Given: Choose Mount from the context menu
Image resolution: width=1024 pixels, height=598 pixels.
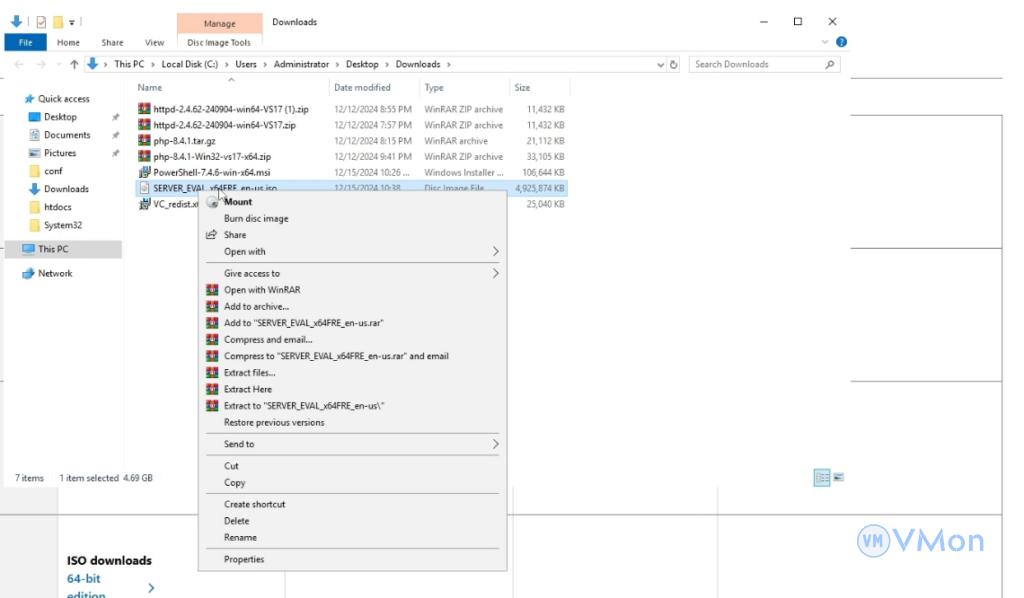Looking at the screenshot, I should [x=238, y=202].
